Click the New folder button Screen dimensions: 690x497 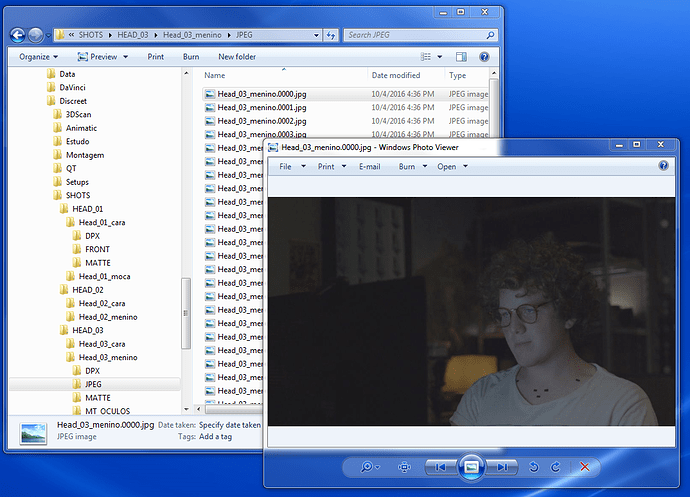click(x=237, y=57)
